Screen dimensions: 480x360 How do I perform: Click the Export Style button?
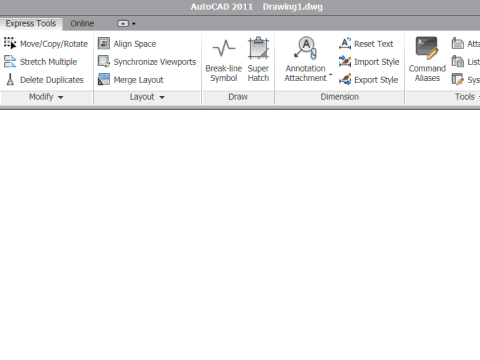point(368,80)
